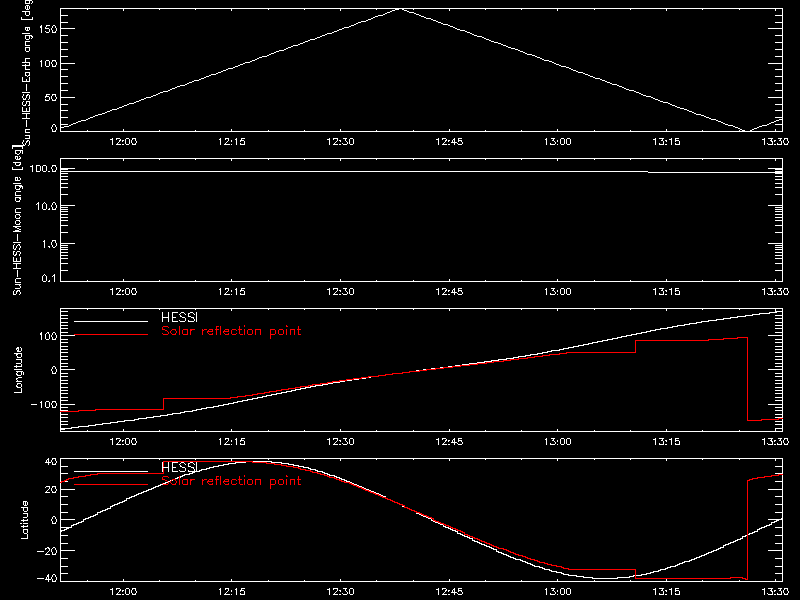Click the red legend line in Longitude plot
Image resolution: width=800 pixels, height=600 pixels.
click(111, 335)
